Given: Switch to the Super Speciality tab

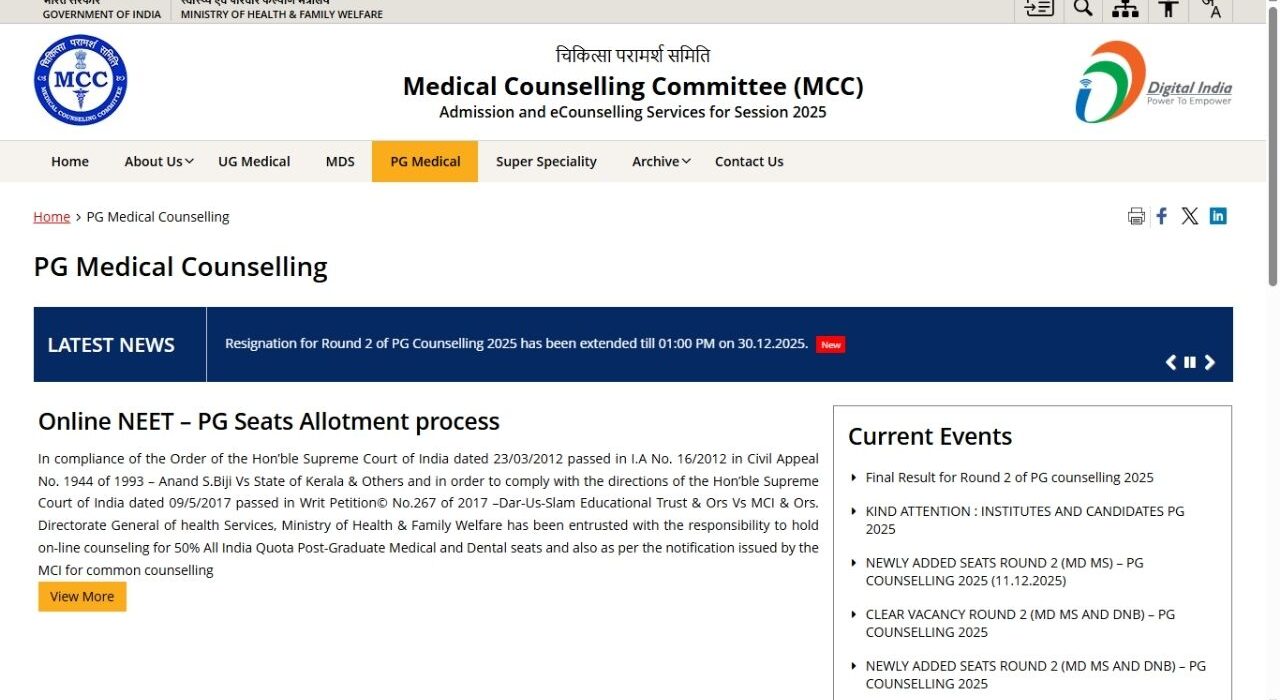Looking at the screenshot, I should pos(546,161).
